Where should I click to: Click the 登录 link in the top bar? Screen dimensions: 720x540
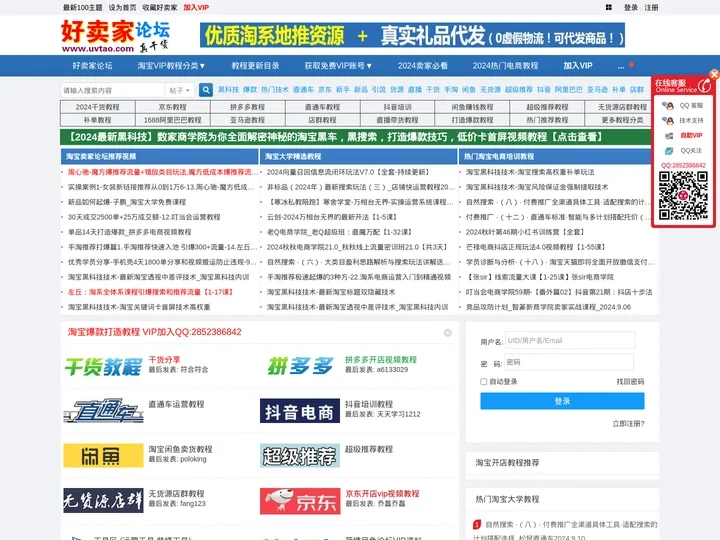point(630,7)
